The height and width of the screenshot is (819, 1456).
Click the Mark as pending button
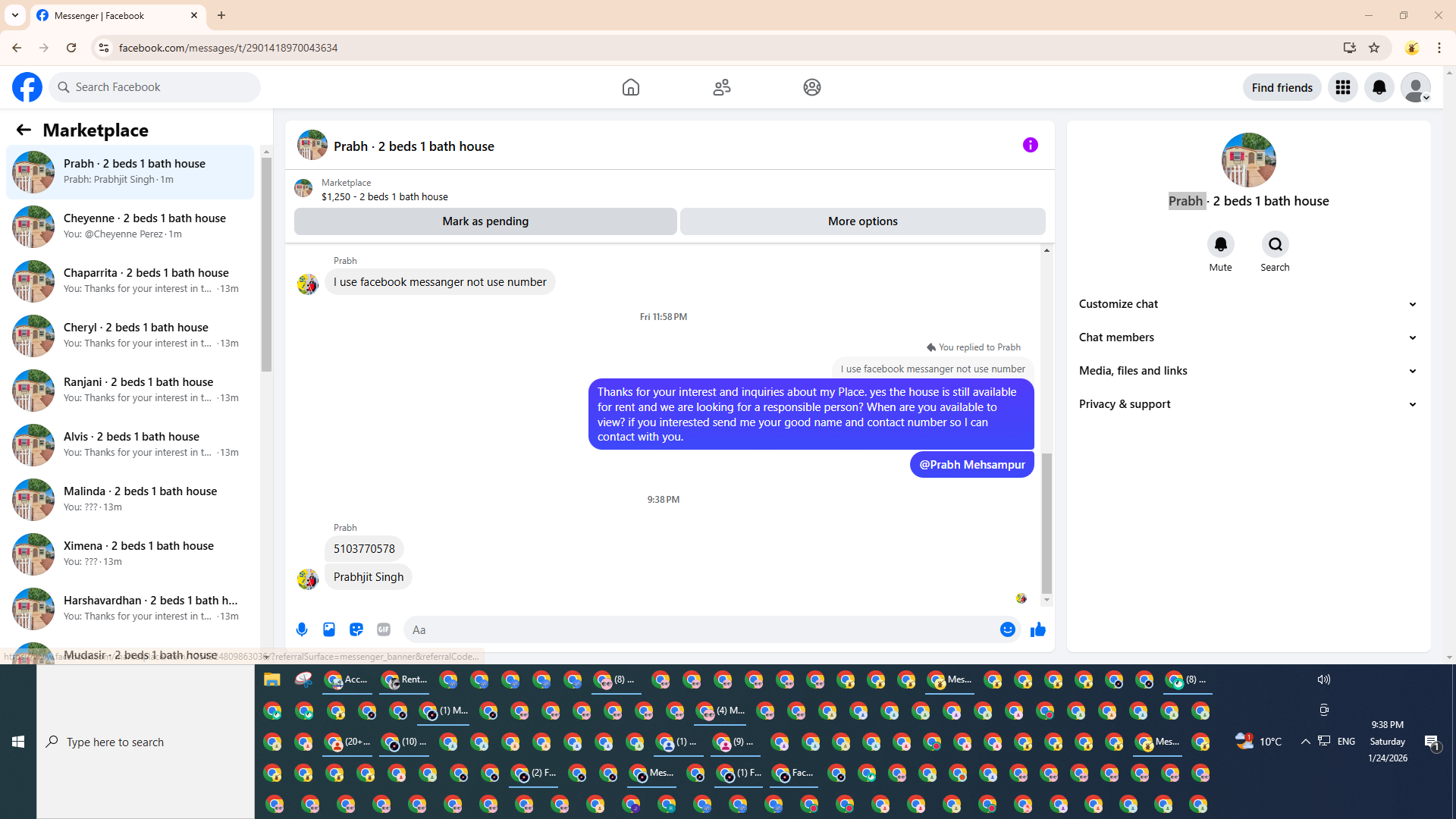485,221
